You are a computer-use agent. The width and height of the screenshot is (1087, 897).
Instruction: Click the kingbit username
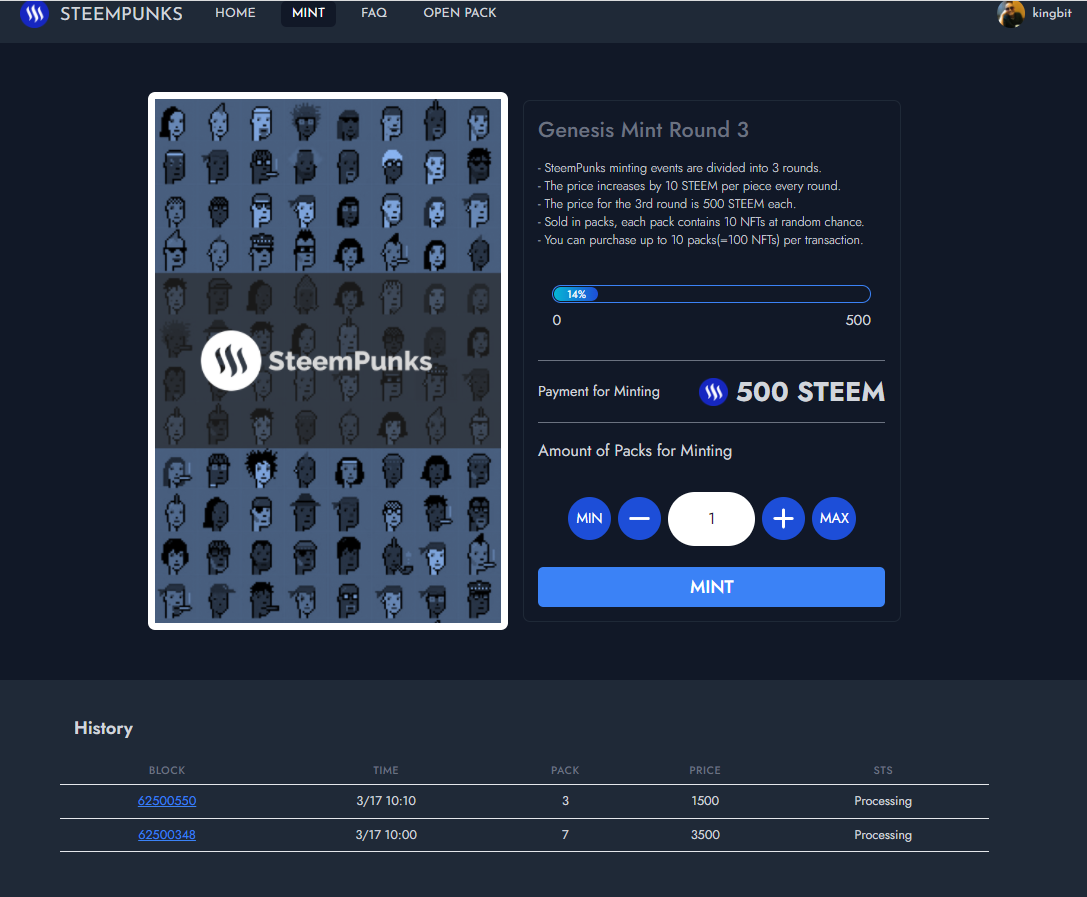tap(1052, 13)
